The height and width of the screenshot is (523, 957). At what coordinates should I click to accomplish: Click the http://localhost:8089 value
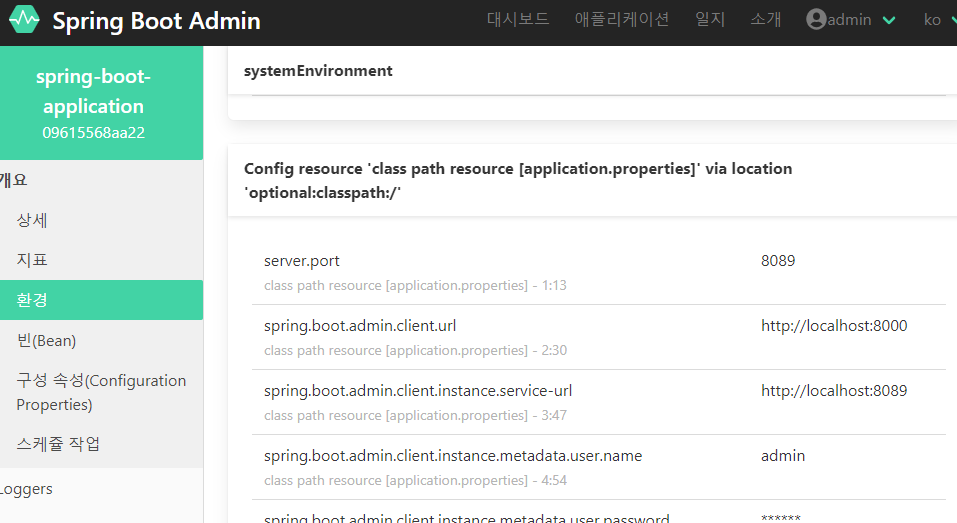coord(834,391)
